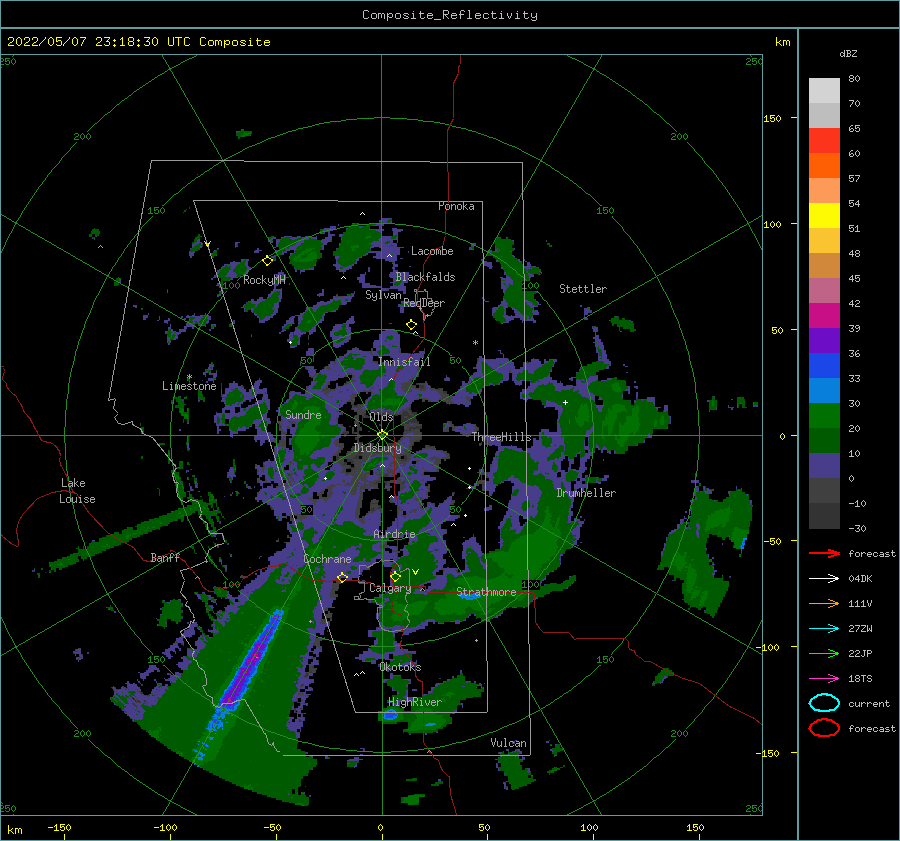The height and width of the screenshot is (841, 900).
Task: Click the yellow diamond marker south of RedDeer
Action: click(411, 325)
